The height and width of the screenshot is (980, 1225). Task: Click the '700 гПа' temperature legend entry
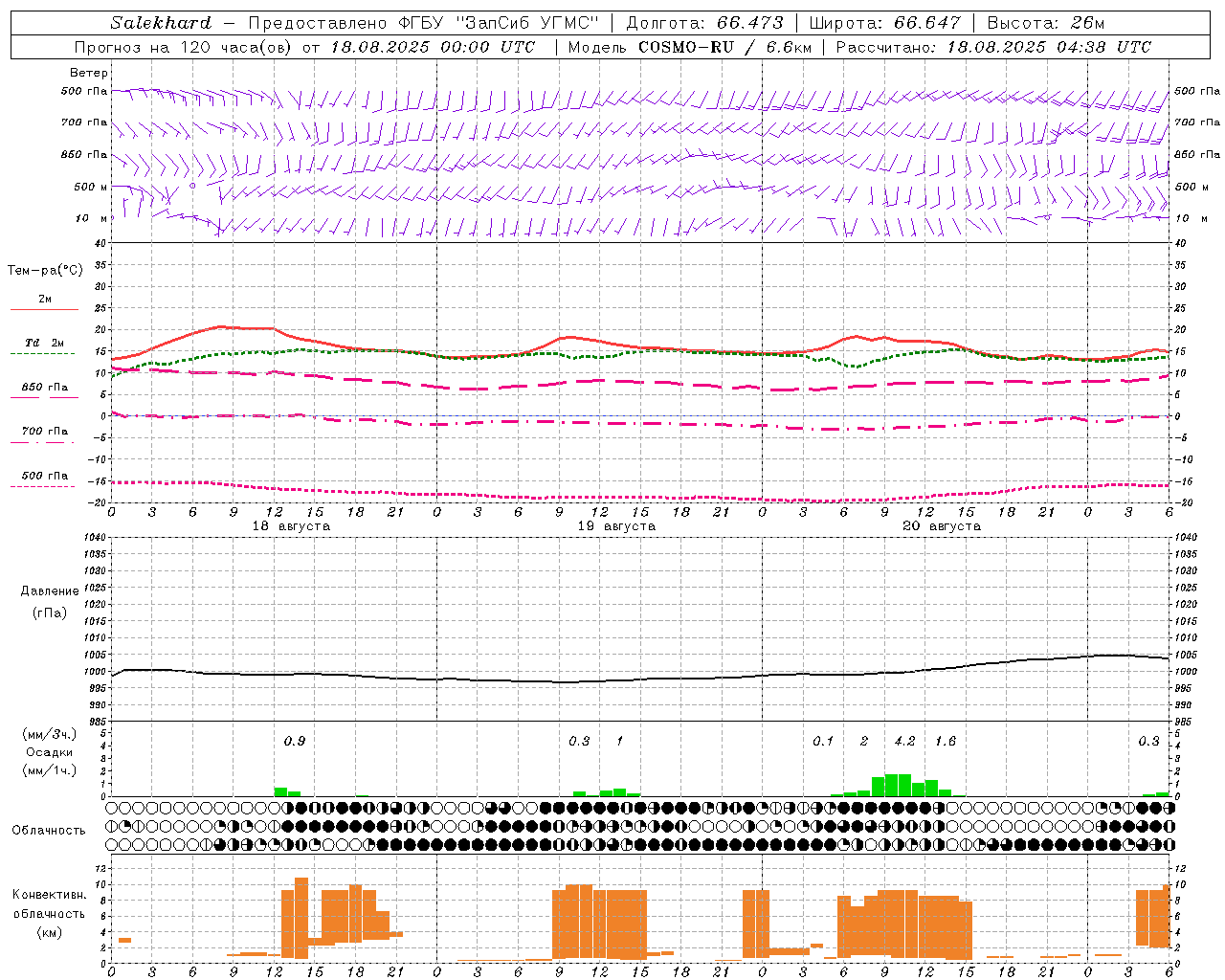coord(45,432)
